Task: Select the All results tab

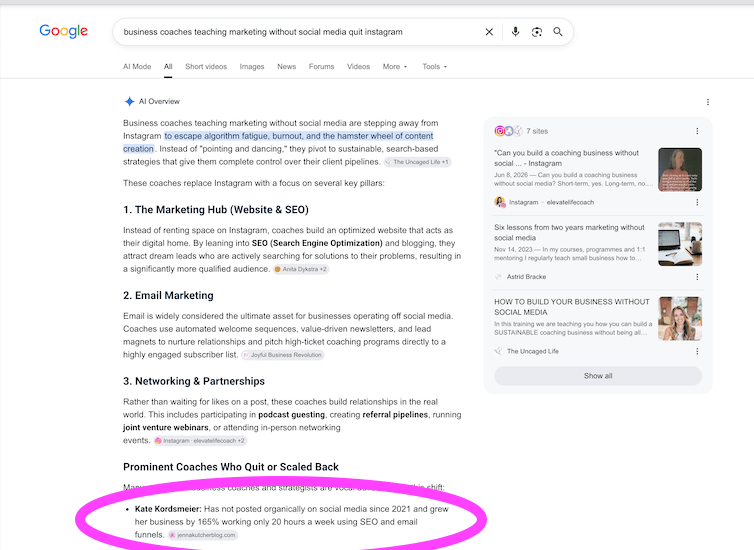Action: [168, 66]
